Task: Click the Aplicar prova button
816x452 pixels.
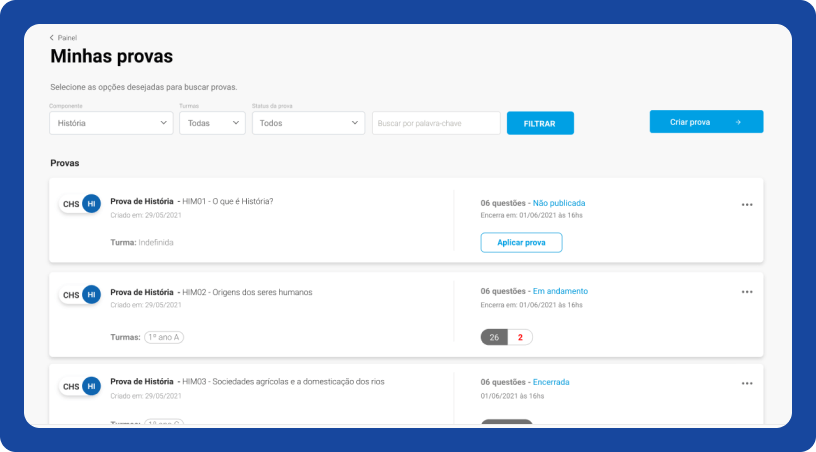Action: 521,243
